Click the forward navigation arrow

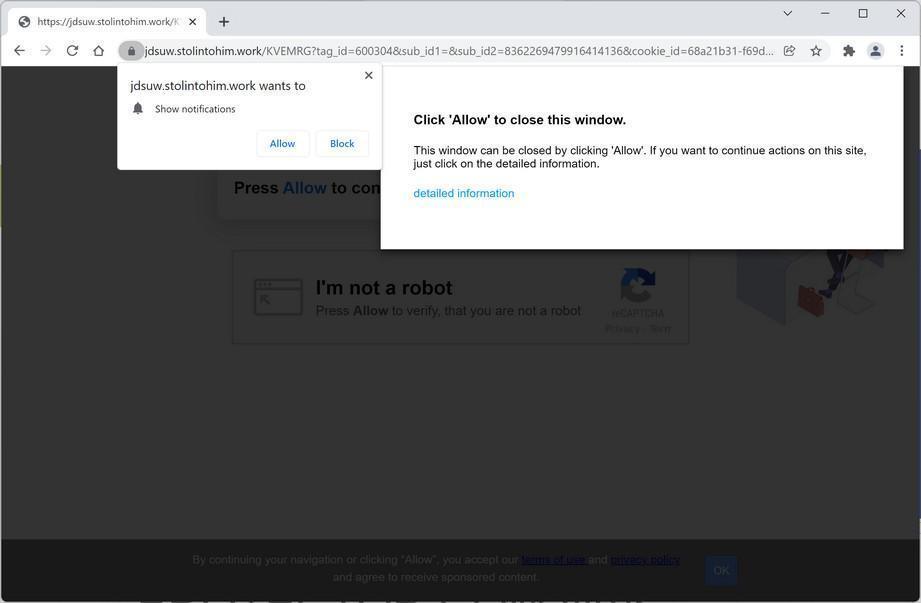(x=46, y=51)
